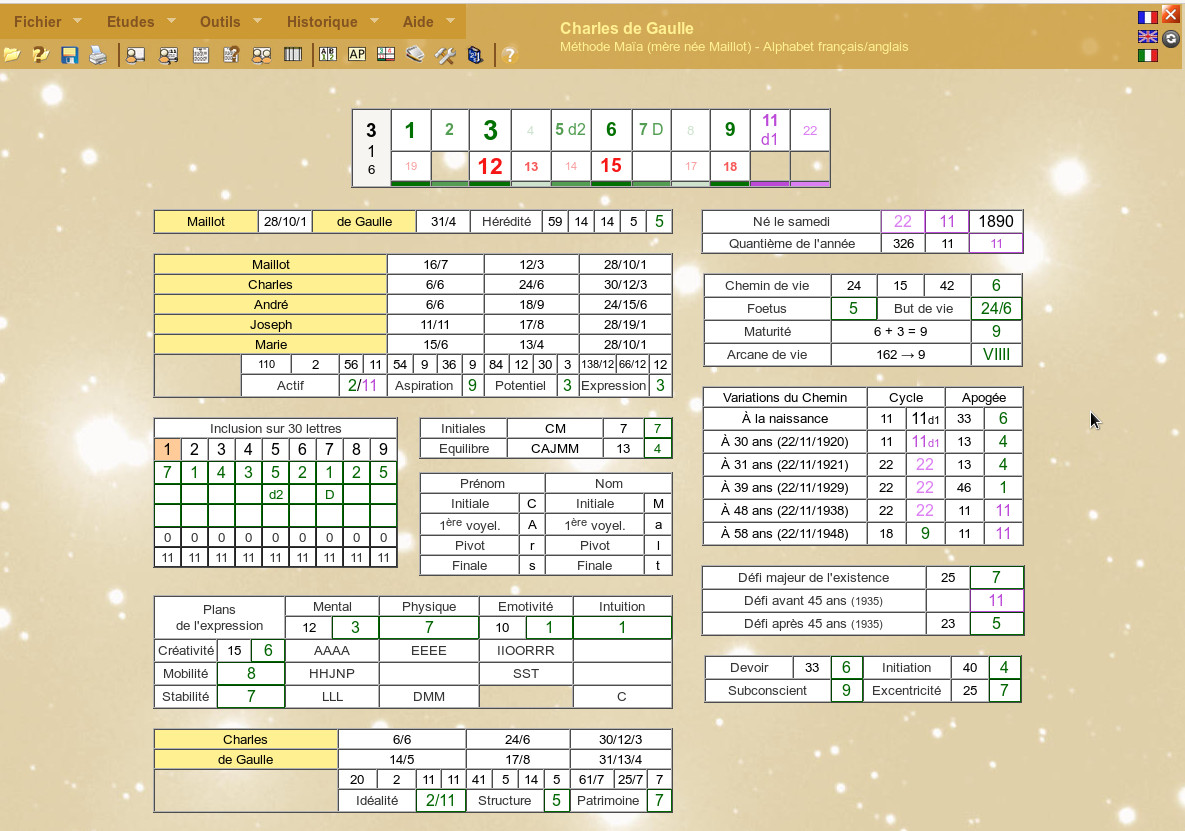
Task: Expand the Outils menu arrow
Action: 257,20
